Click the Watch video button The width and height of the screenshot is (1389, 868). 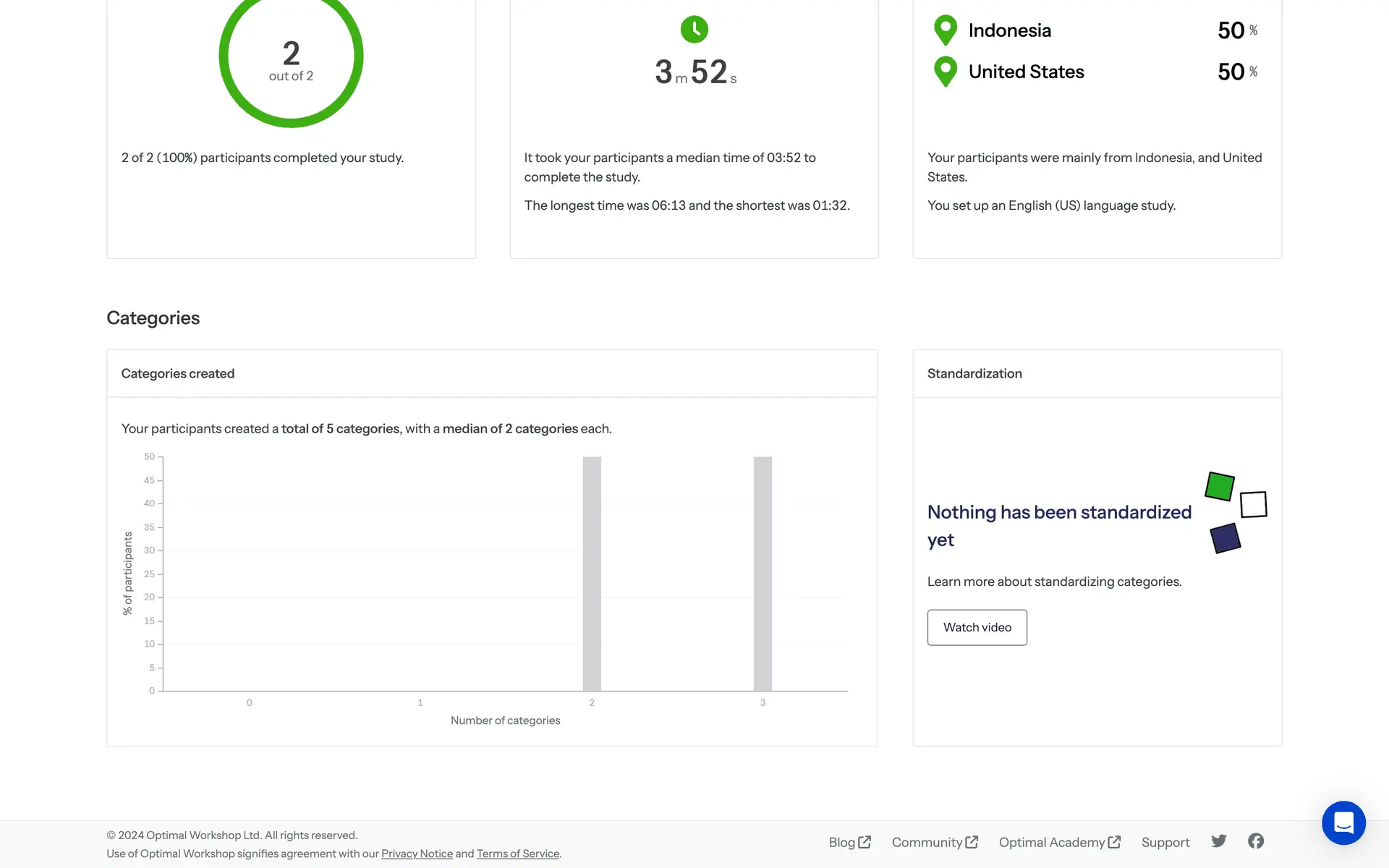(977, 627)
